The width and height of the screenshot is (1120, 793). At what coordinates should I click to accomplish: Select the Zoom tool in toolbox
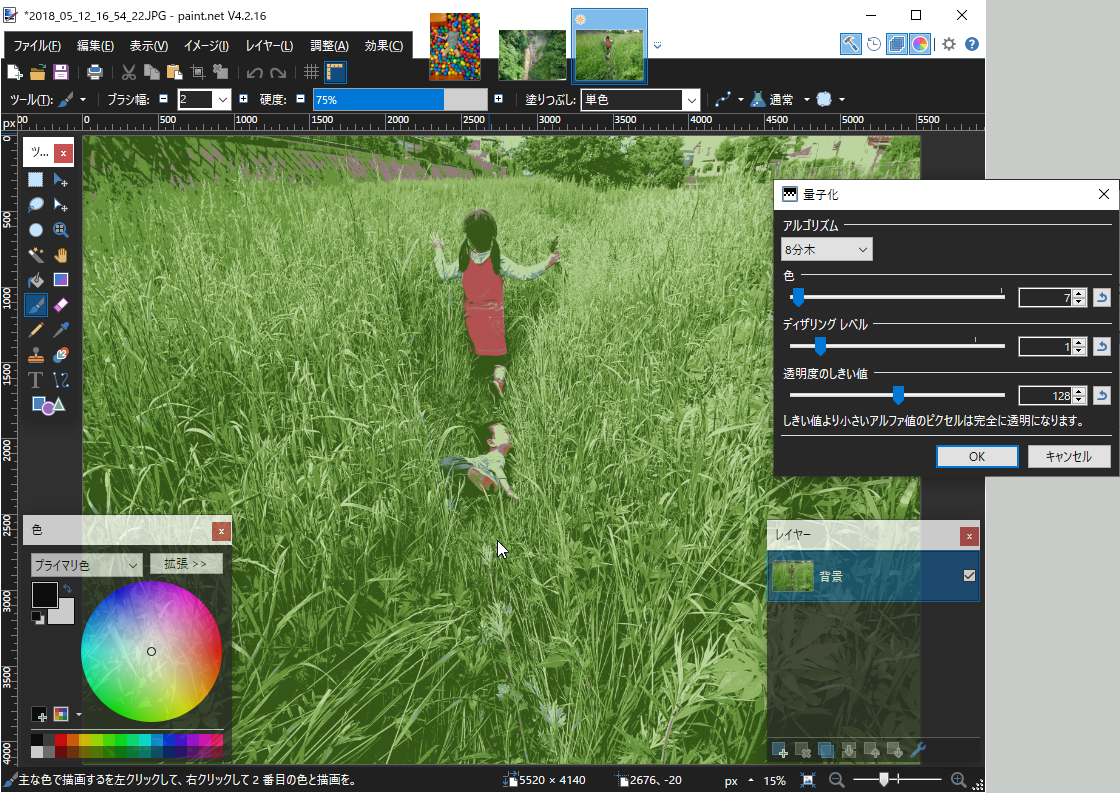61,230
